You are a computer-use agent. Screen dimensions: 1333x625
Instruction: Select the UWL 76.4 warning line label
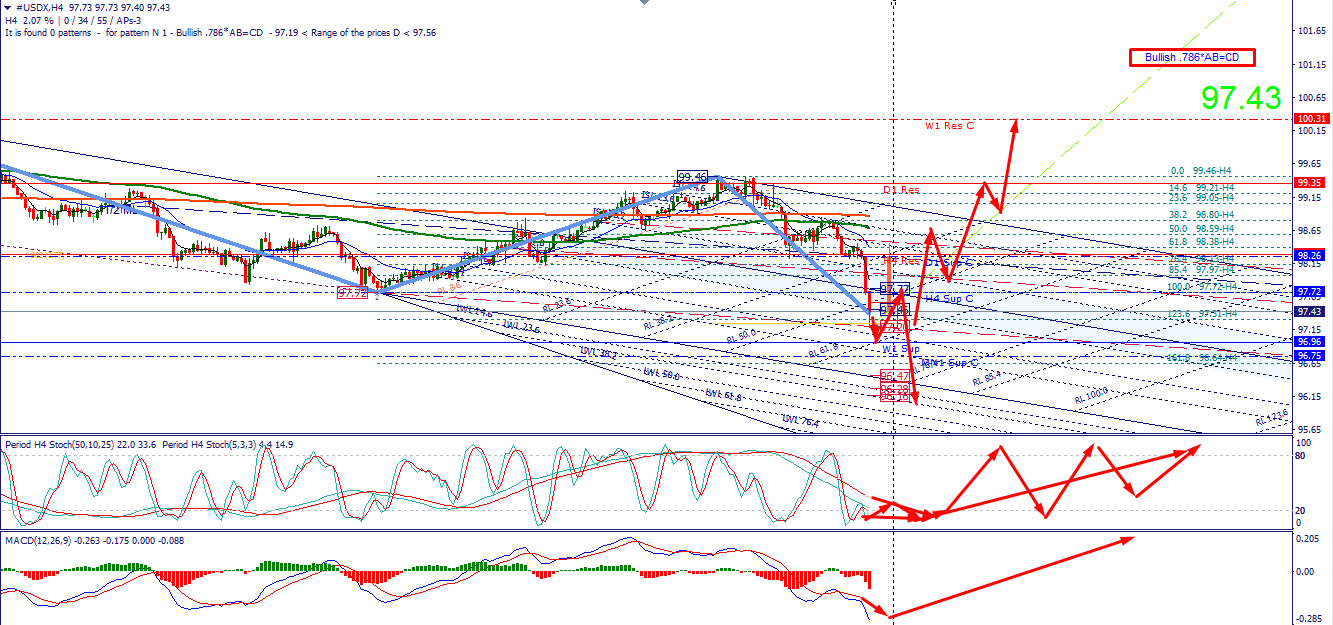pyautogui.click(x=800, y=422)
